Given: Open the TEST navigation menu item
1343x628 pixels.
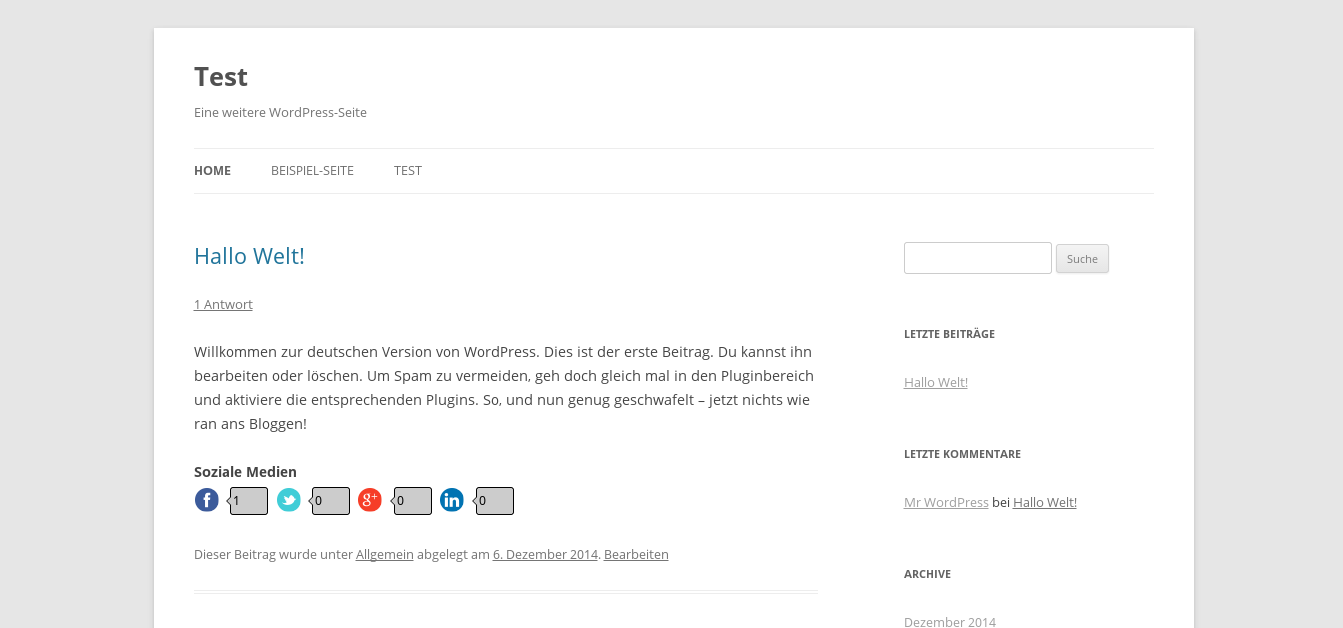Looking at the screenshot, I should [x=408, y=171].
